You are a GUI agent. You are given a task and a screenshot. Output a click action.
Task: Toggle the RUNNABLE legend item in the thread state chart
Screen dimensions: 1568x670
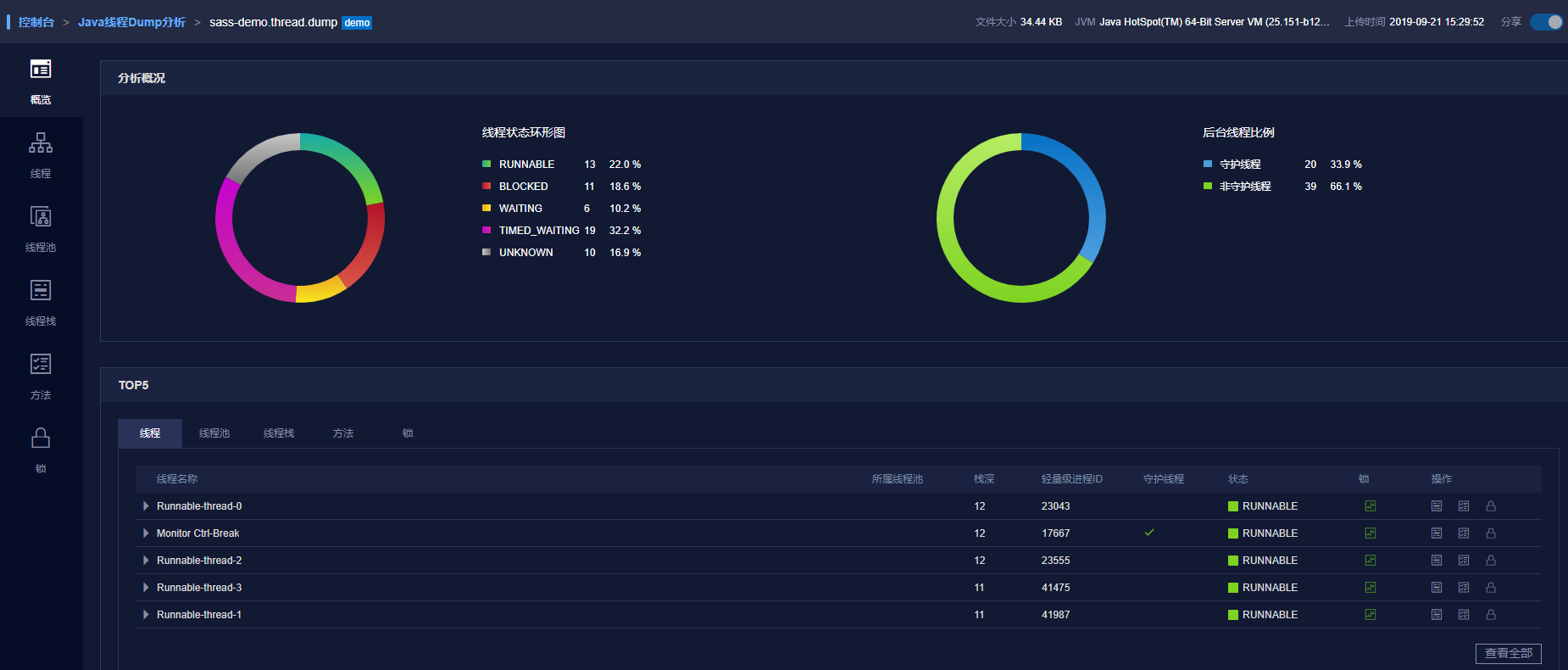(x=526, y=165)
